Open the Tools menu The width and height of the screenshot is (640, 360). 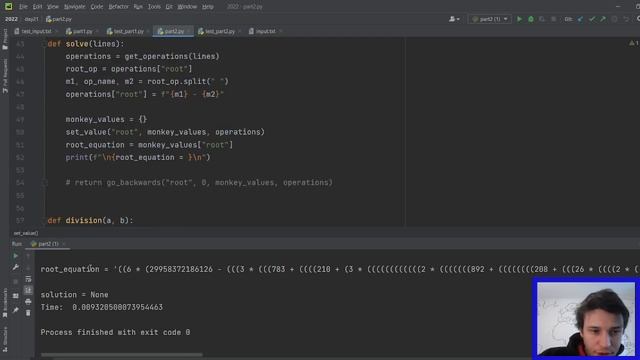click(154, 7)
